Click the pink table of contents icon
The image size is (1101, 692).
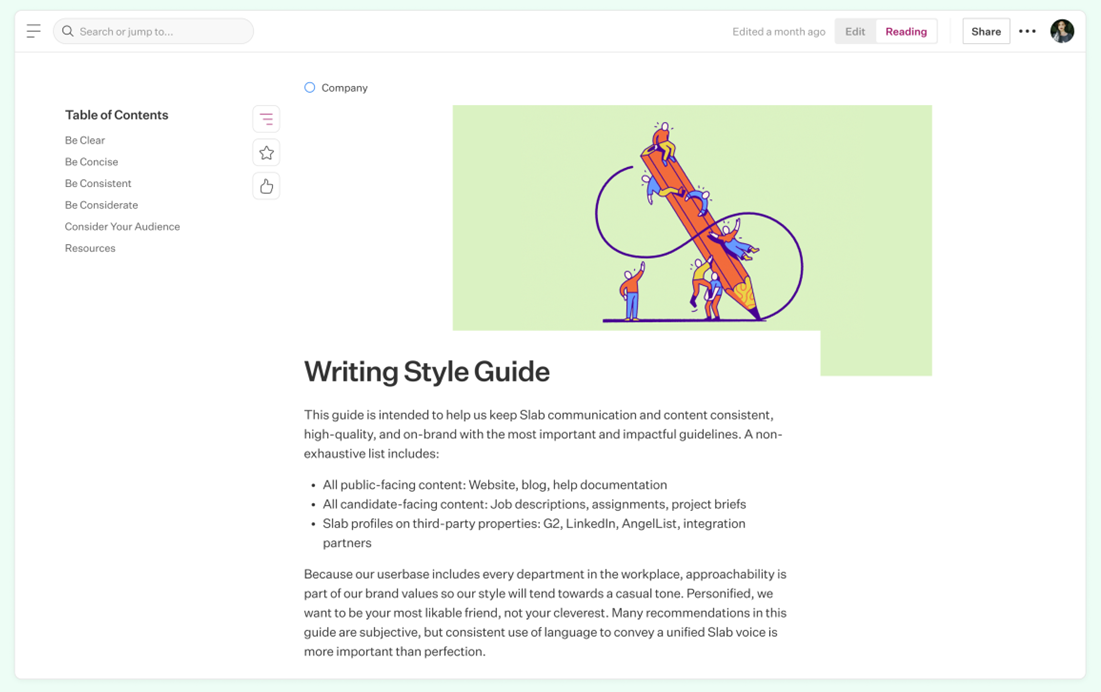pos(266,118)
